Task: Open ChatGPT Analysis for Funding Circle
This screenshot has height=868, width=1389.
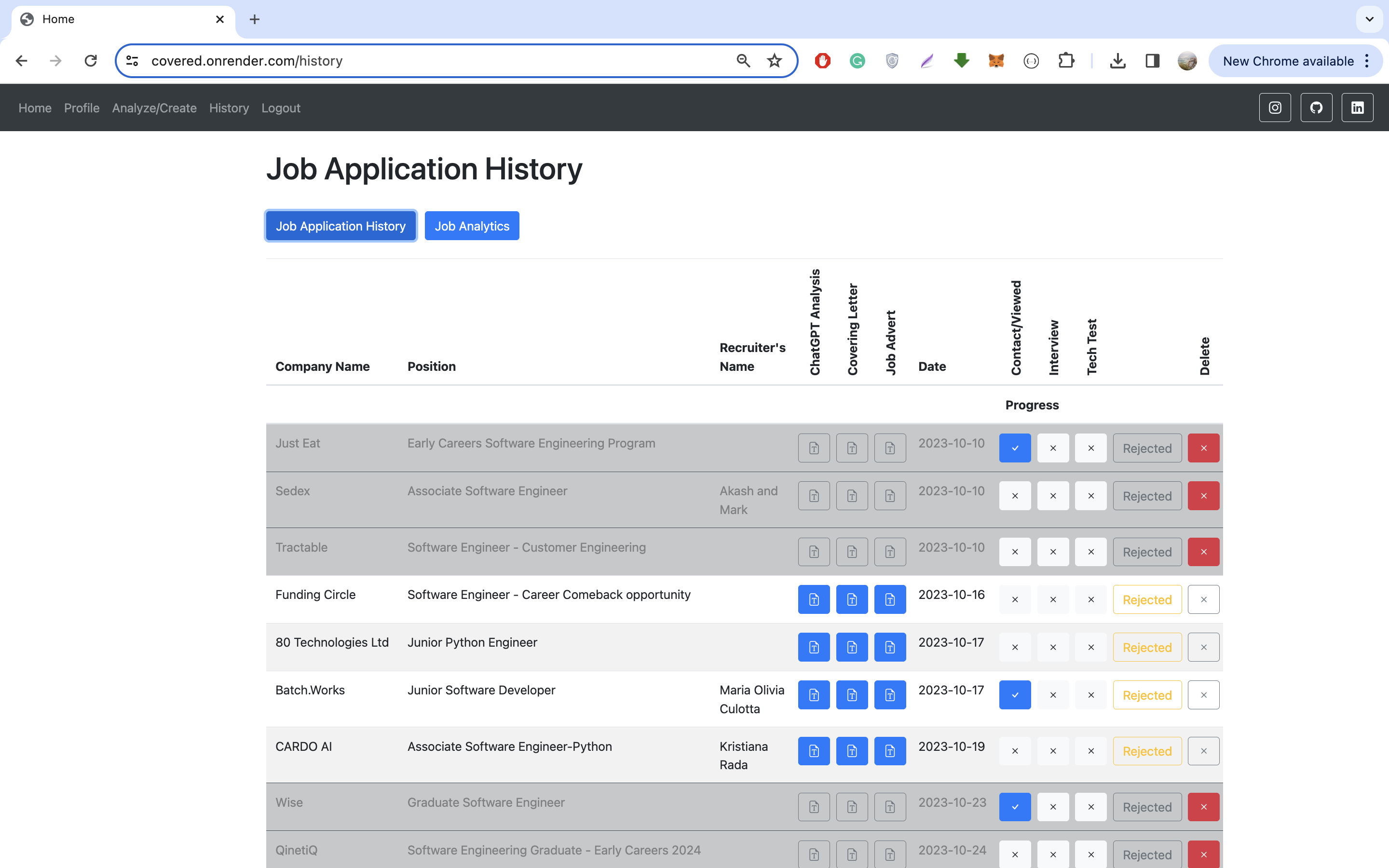Action: pyautogui.click(x=813, y=599)
